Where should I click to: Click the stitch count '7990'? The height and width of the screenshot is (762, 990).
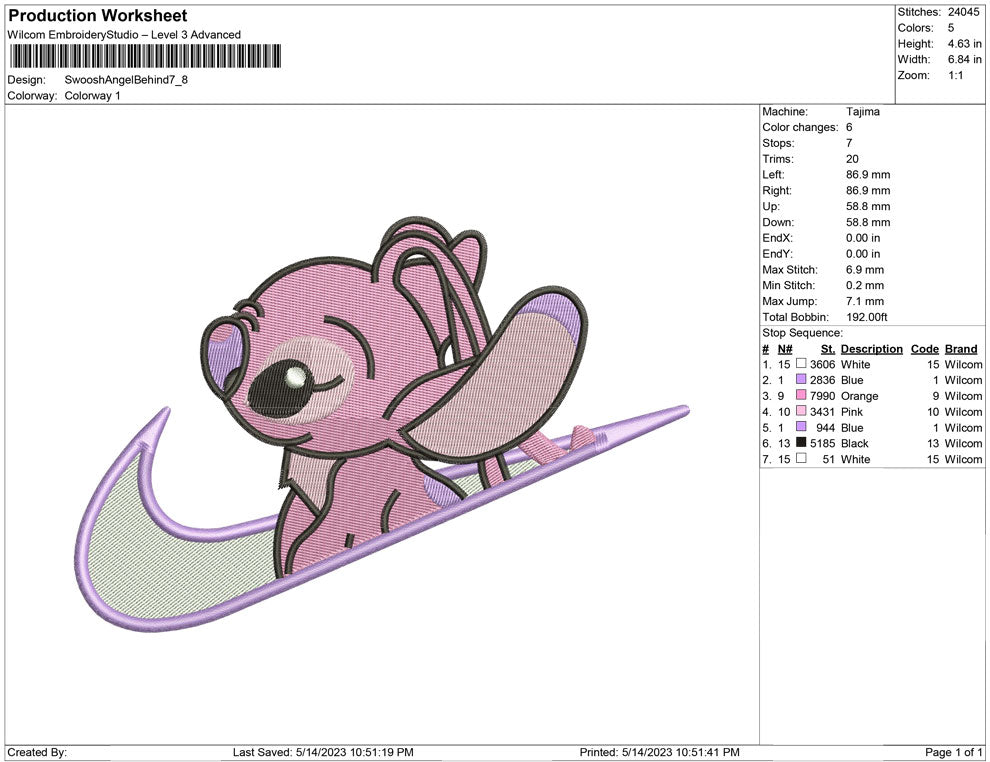(x=823, y=396)
